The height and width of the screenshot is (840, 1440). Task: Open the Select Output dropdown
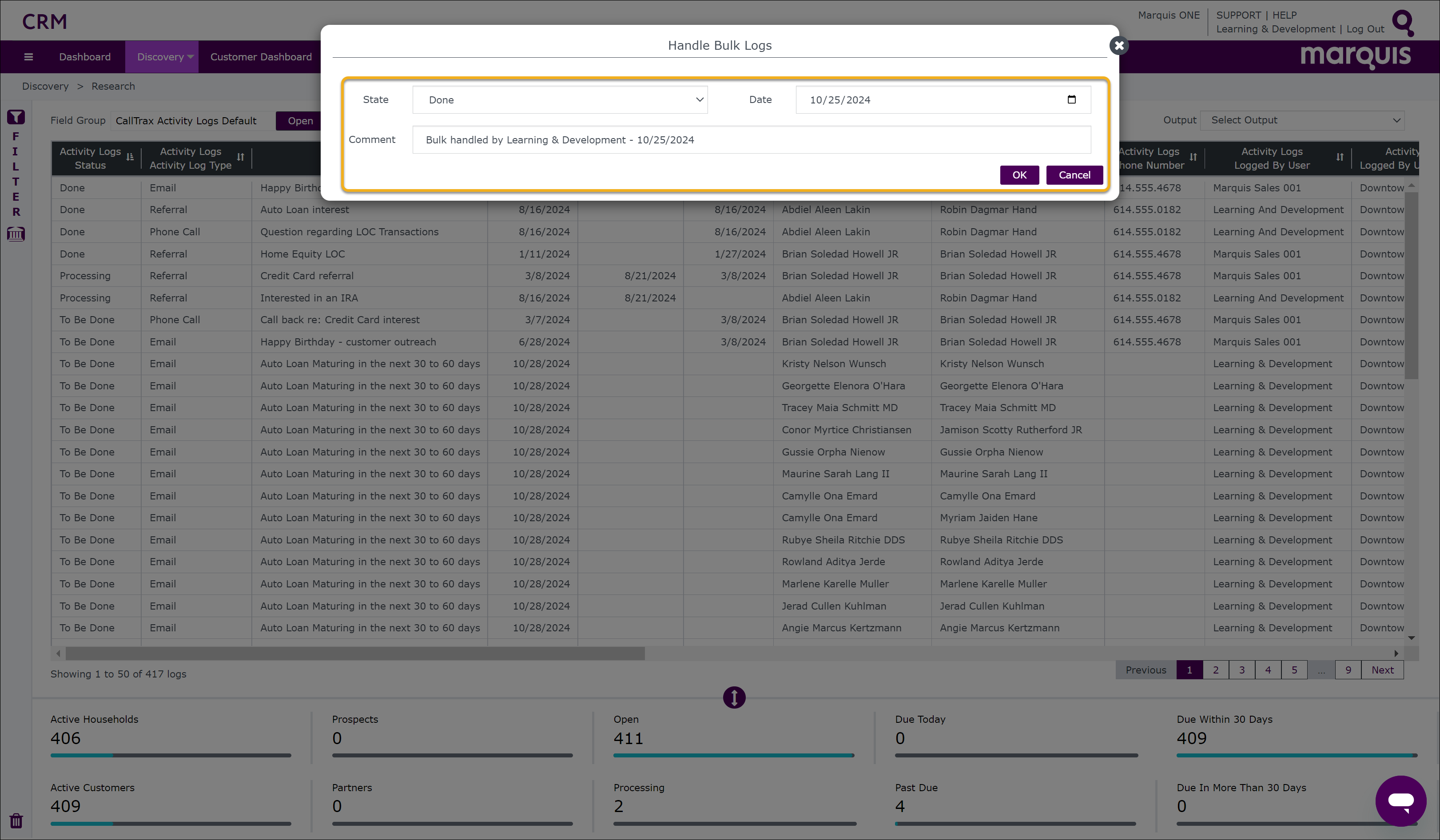point(1302,120)
